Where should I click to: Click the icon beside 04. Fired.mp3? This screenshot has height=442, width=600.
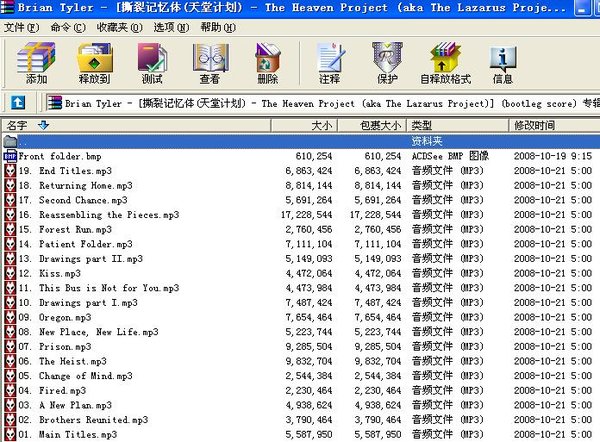point(10,391)
